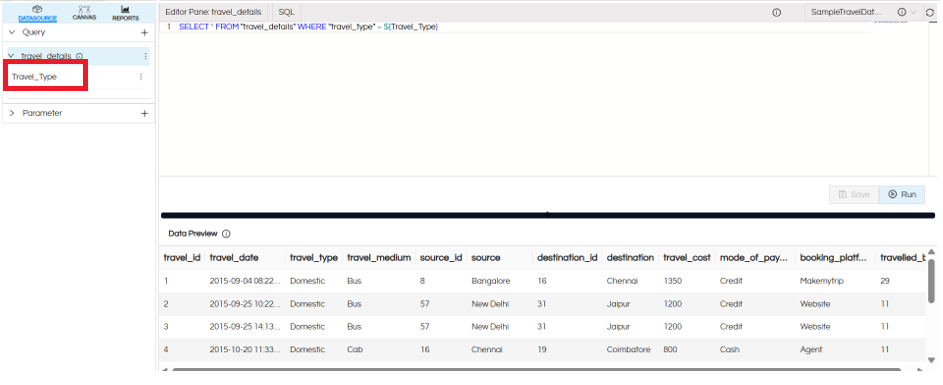This screenshot has width=943, height=385.
Task: Refresh the datasource with refresh icon
Action: (930, 12)
